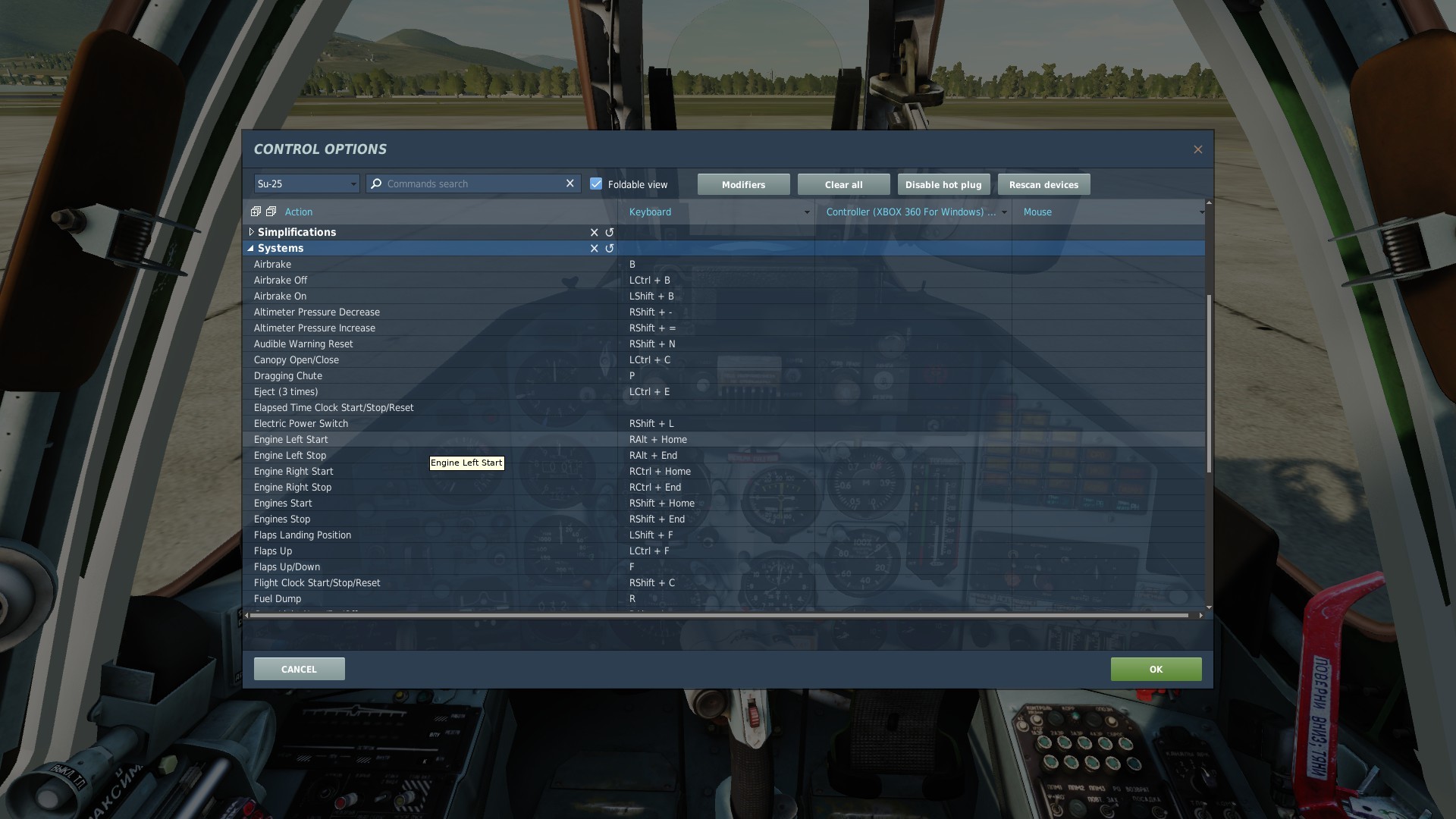Open the Controller column dropdown arrow
Viewport: 1456px width, 819px height.
point(1004,212)
